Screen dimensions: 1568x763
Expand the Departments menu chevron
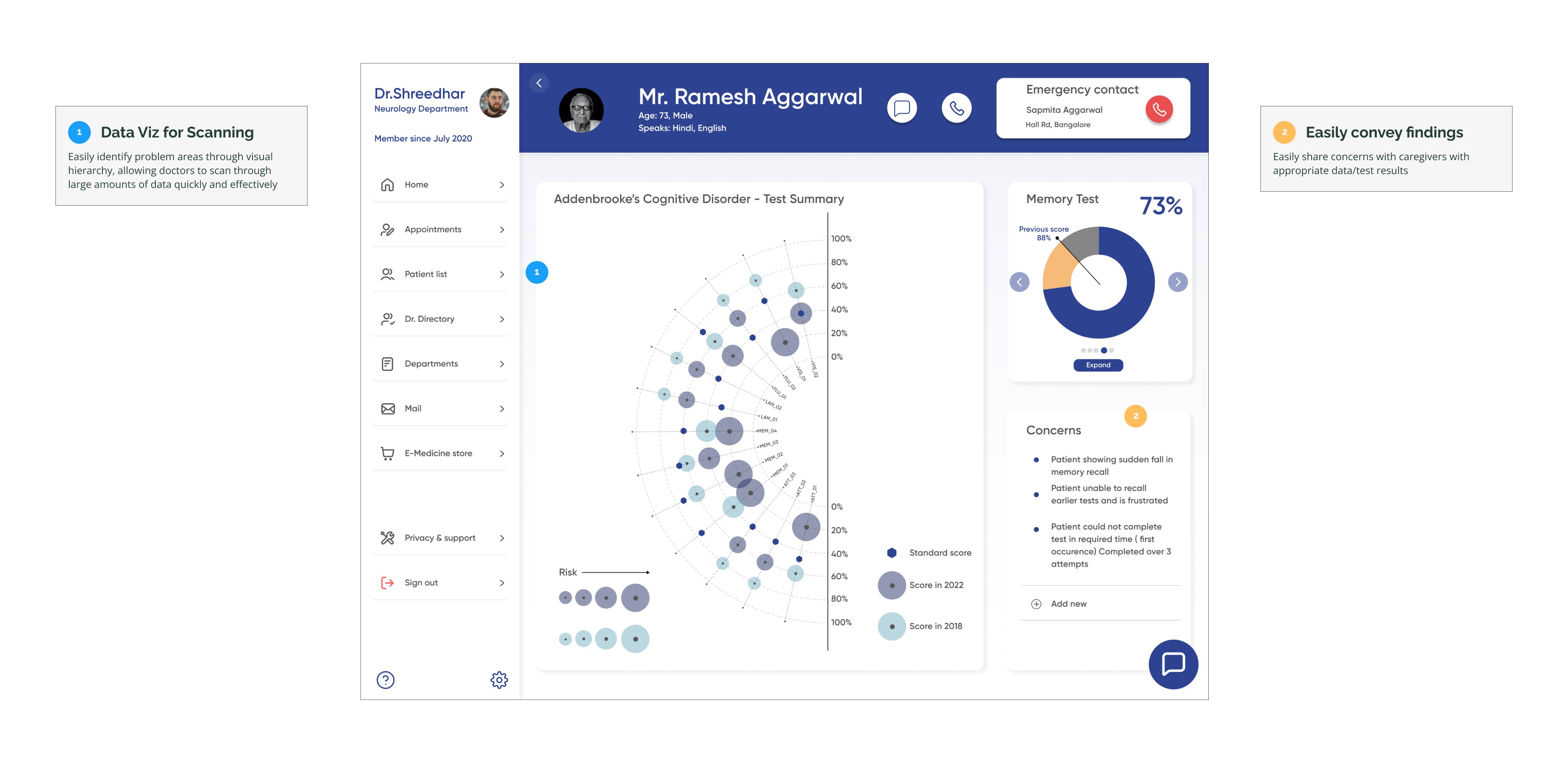pyautogui.click(x=502, y=364)
